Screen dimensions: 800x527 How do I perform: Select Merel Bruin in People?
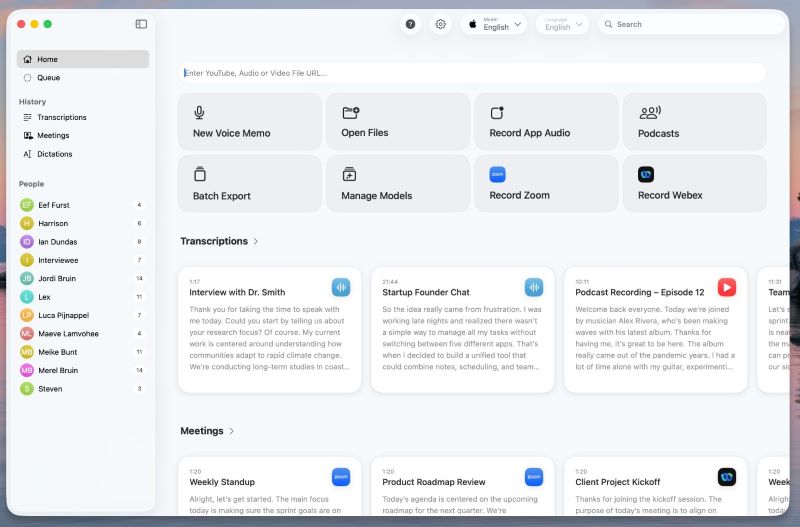coord(83,370)
